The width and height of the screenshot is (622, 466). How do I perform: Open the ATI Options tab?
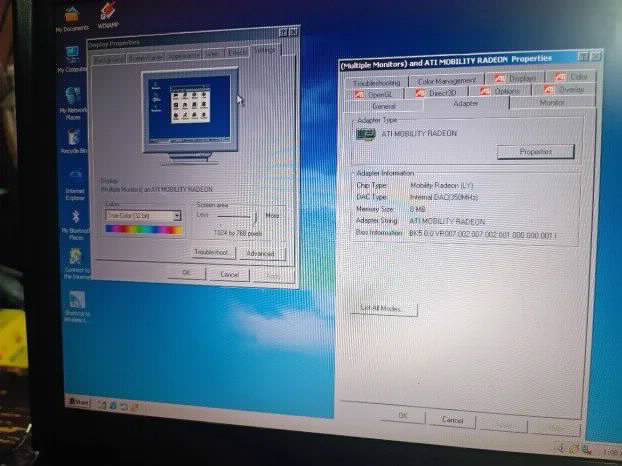coord(500,91)
